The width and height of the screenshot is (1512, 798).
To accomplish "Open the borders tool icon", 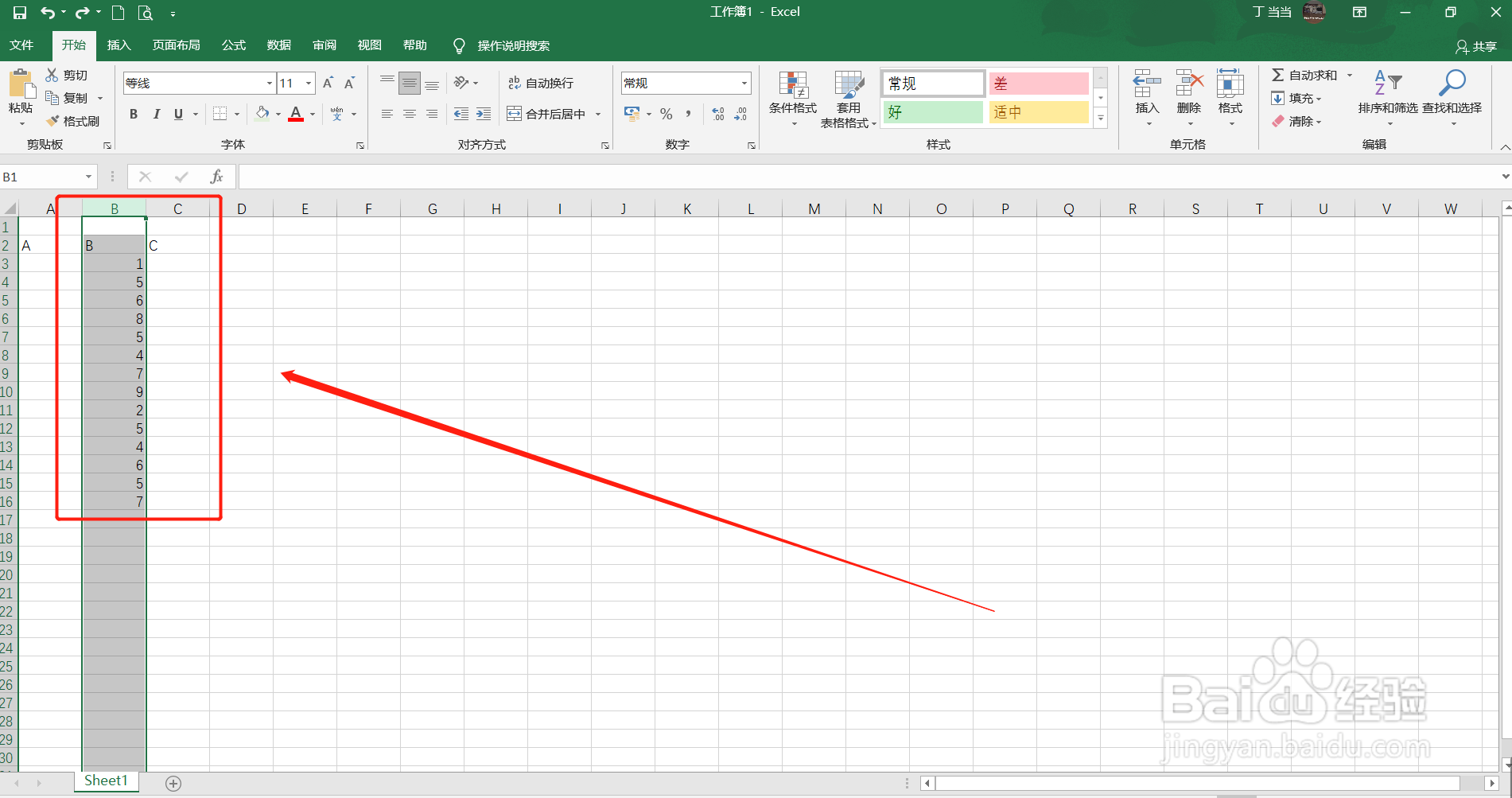I will pos(220,114).
